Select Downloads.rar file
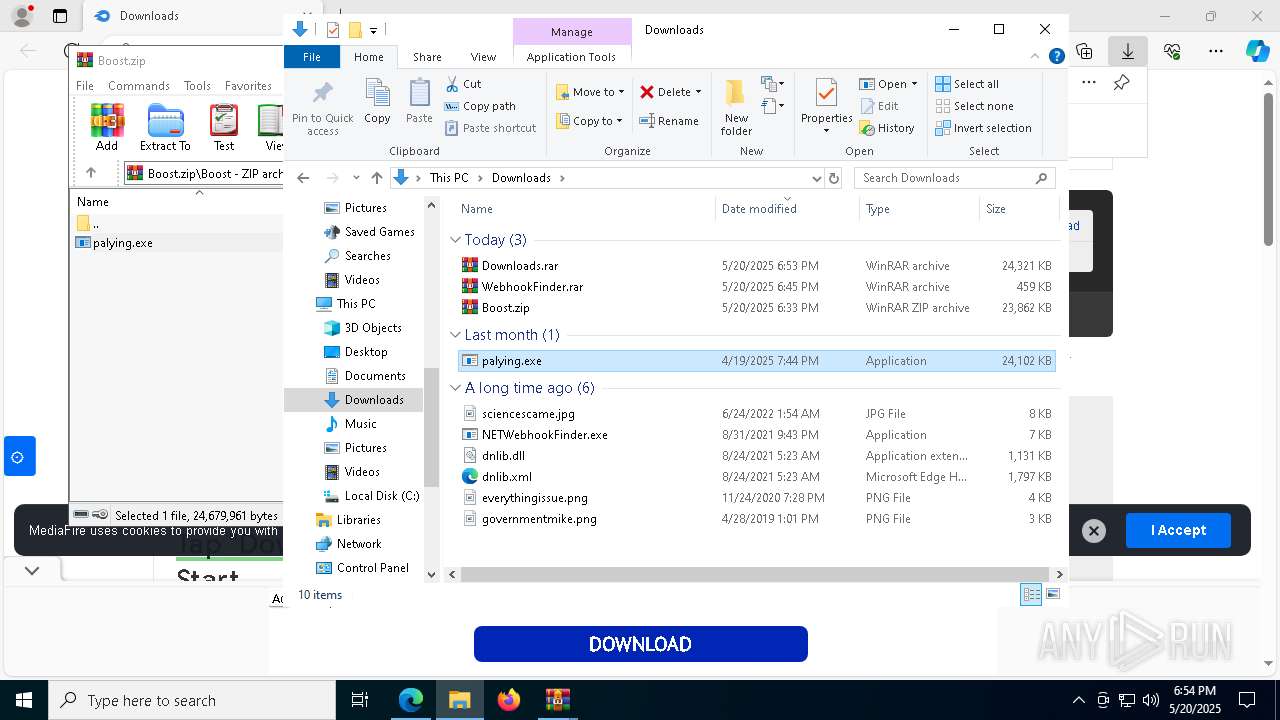This screenshot has width=1280, height=720. coord(519,266)
